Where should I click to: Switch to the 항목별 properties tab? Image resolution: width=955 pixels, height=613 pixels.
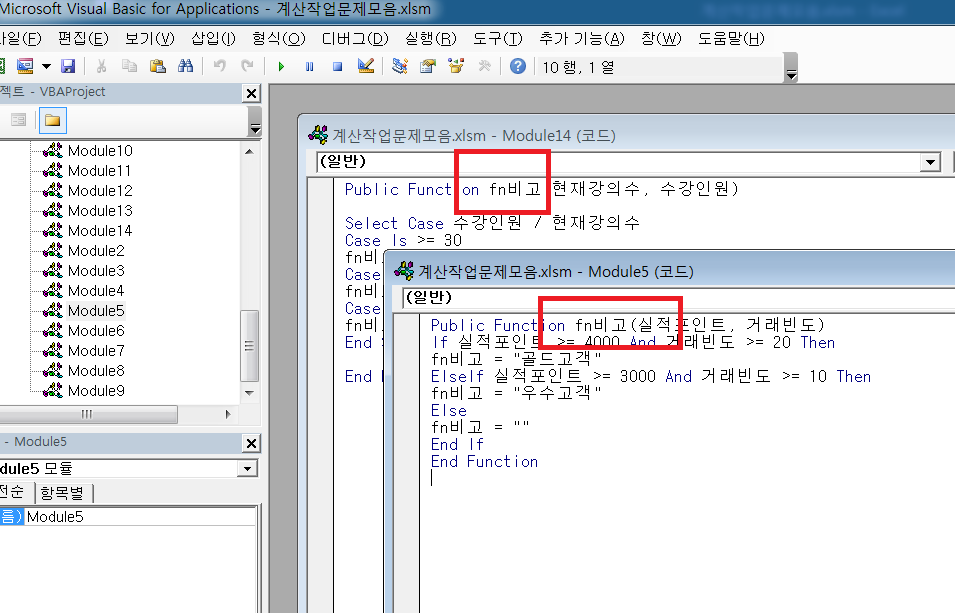point(62,493)
